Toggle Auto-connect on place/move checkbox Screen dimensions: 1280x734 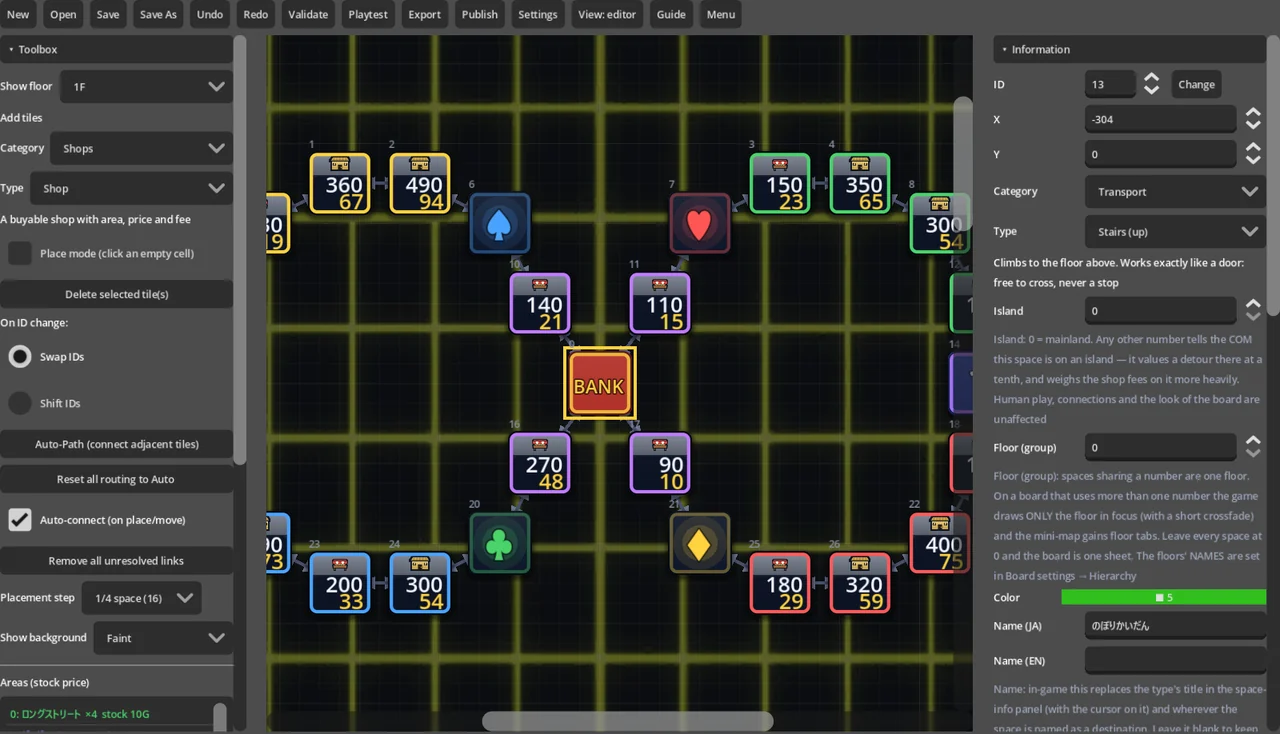pos(20,520)
